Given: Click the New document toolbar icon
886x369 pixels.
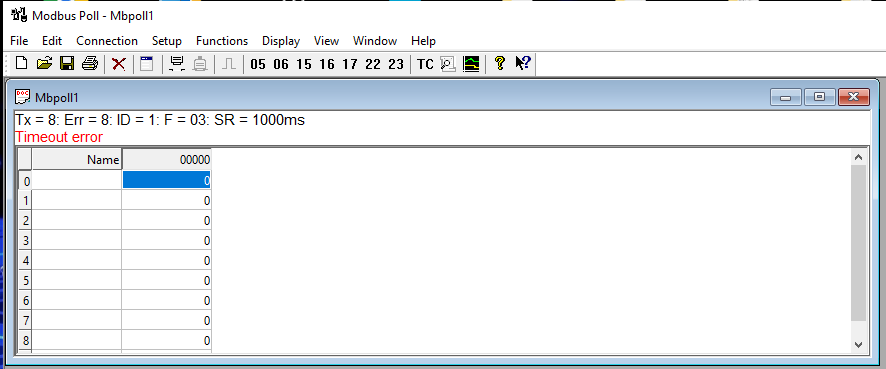Looking at the screenshot, I should tap(21, 63).
